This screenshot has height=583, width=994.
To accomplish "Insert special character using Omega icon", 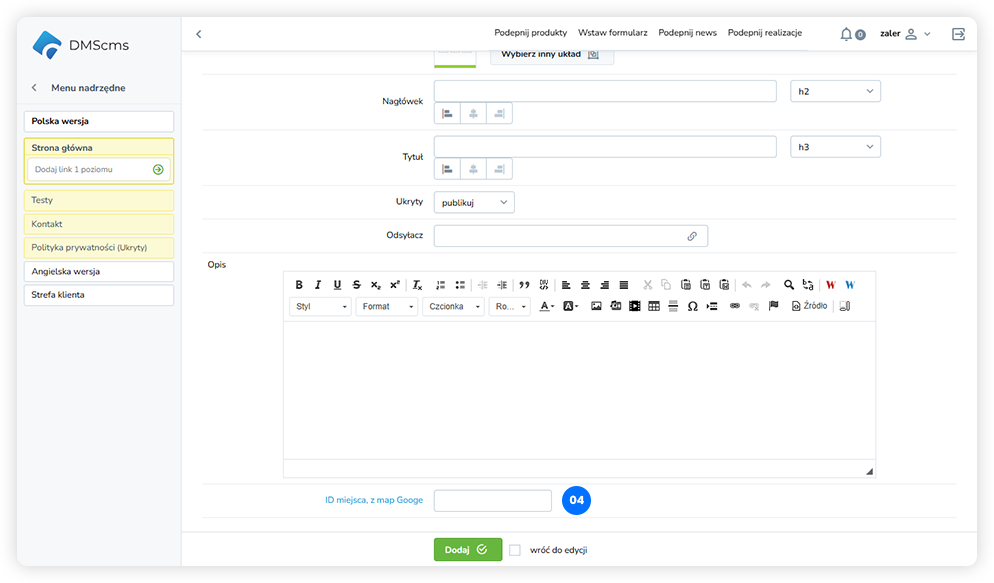I will [x=692, y=306].
